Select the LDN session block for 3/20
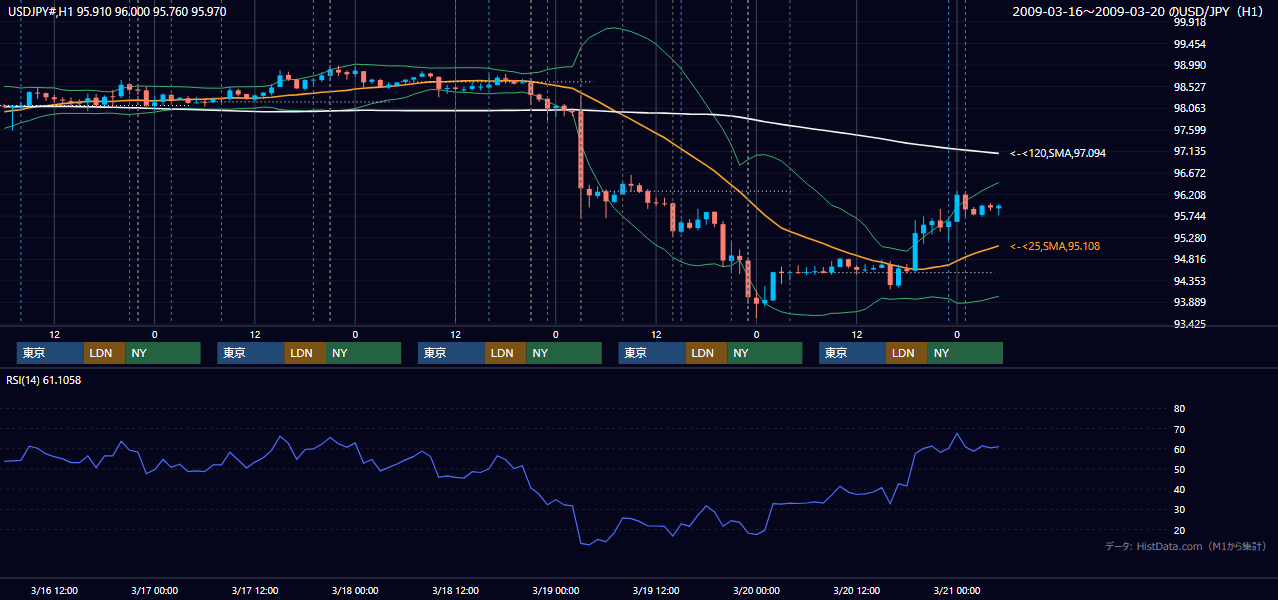The height and width of the screenshot is (600, 1278). click(907, 353)
